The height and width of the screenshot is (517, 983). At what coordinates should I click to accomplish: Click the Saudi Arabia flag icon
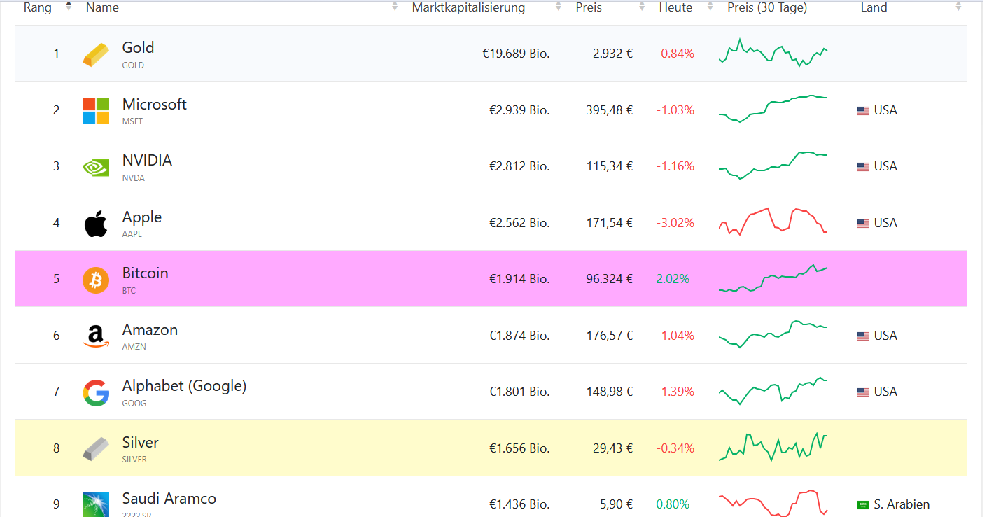[x=863, y=505]
